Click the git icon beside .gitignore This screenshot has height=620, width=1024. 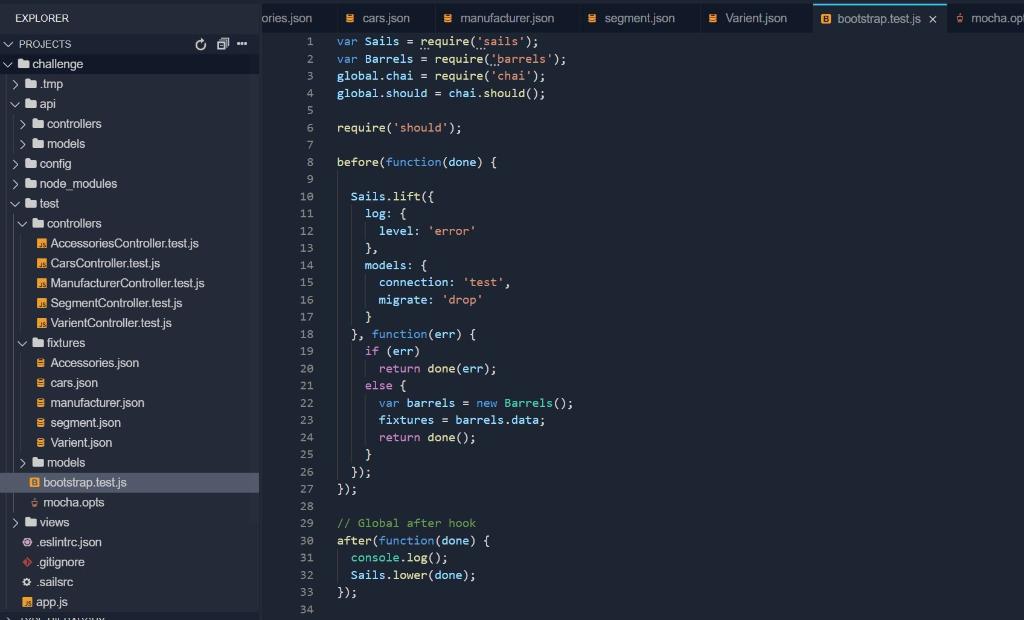pyautogui.click(x=28, y=562)
